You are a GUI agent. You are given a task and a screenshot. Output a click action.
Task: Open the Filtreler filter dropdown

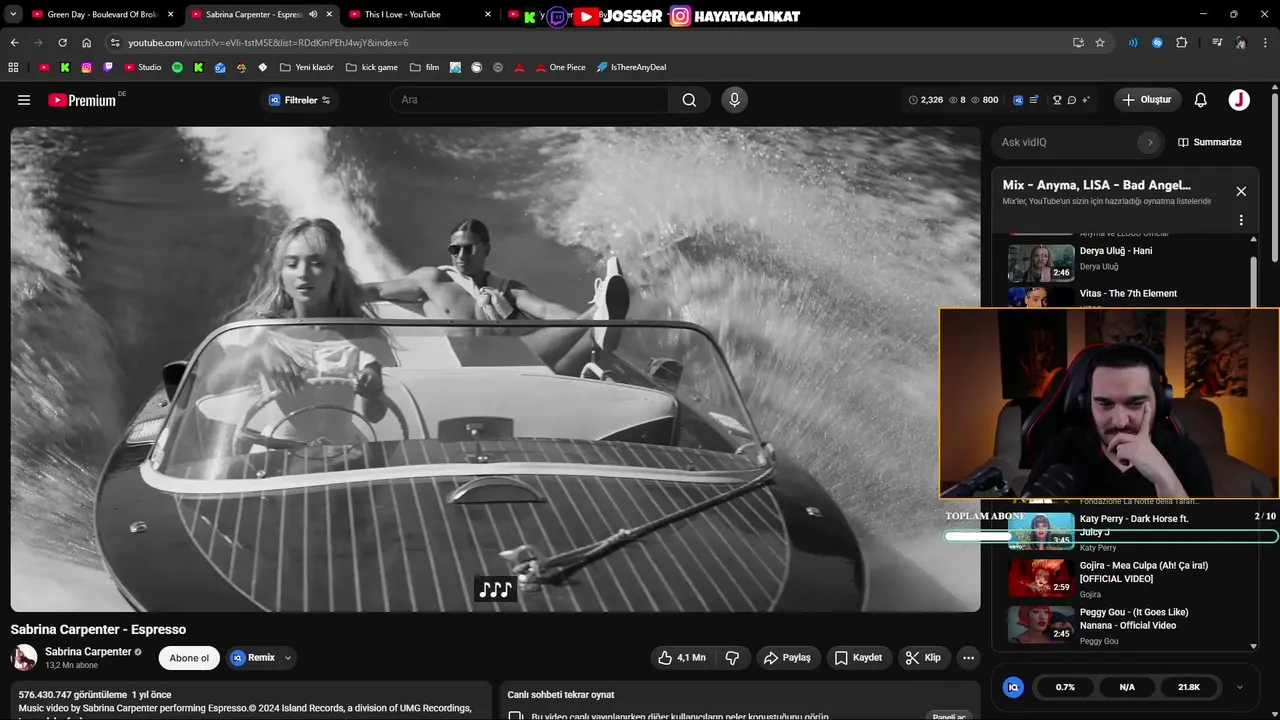[299, 100]
